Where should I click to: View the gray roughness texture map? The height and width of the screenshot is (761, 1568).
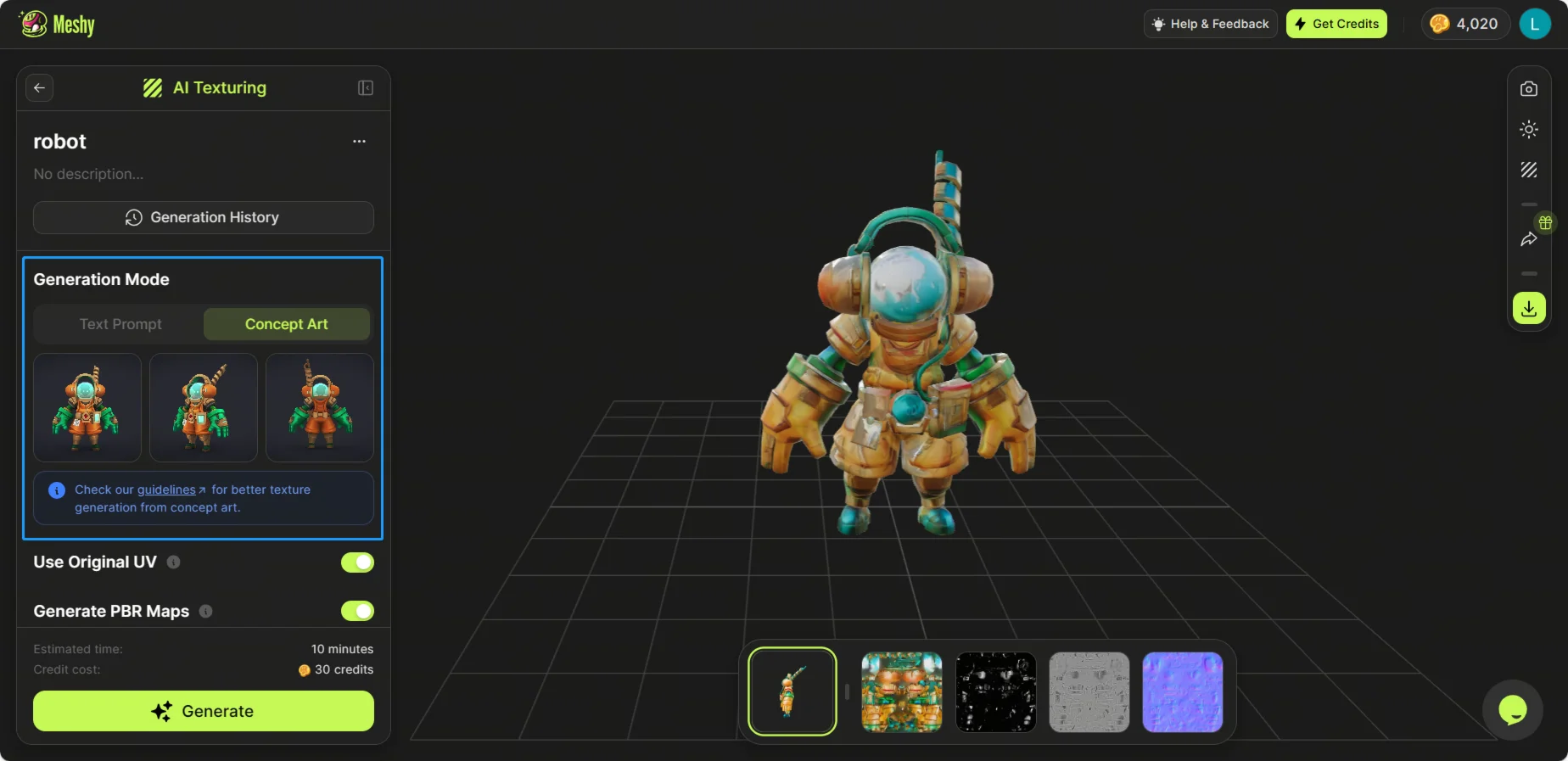point(1089,692)
